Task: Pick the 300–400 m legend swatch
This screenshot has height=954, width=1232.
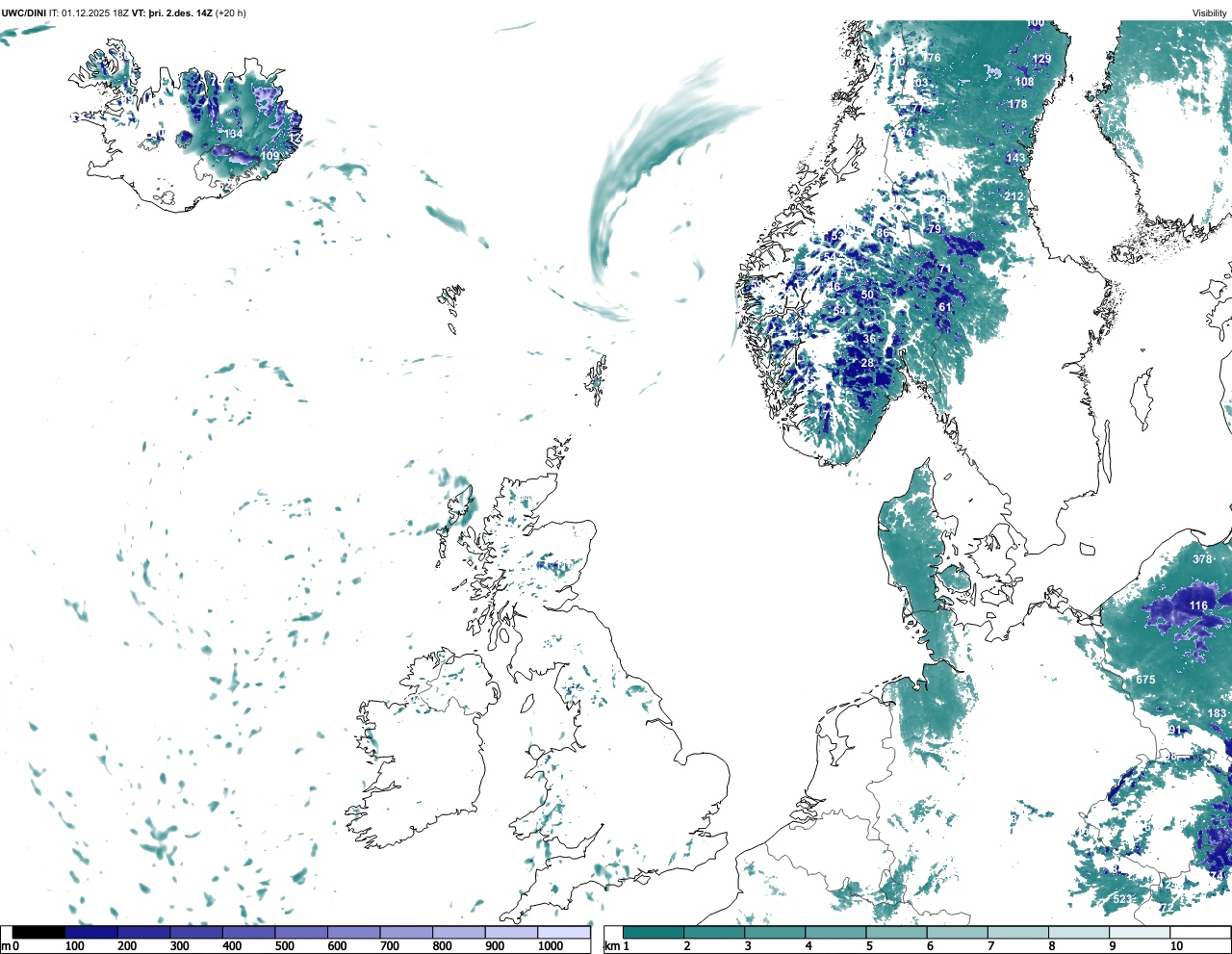Action: coord(196,932)
